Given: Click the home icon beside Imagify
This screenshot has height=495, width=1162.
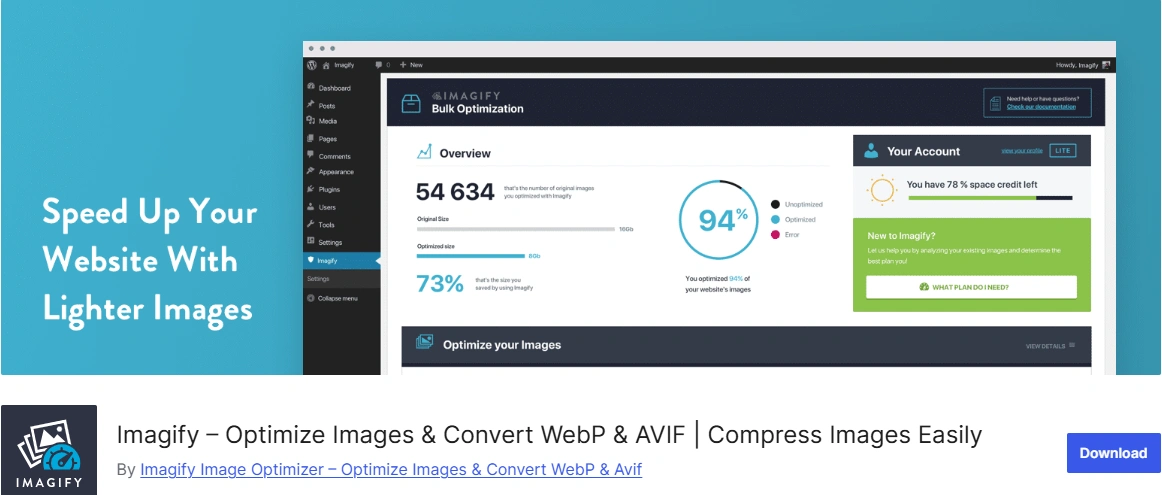Looking at the screenshot, I should pyautogui.click(x=325, y=65).
